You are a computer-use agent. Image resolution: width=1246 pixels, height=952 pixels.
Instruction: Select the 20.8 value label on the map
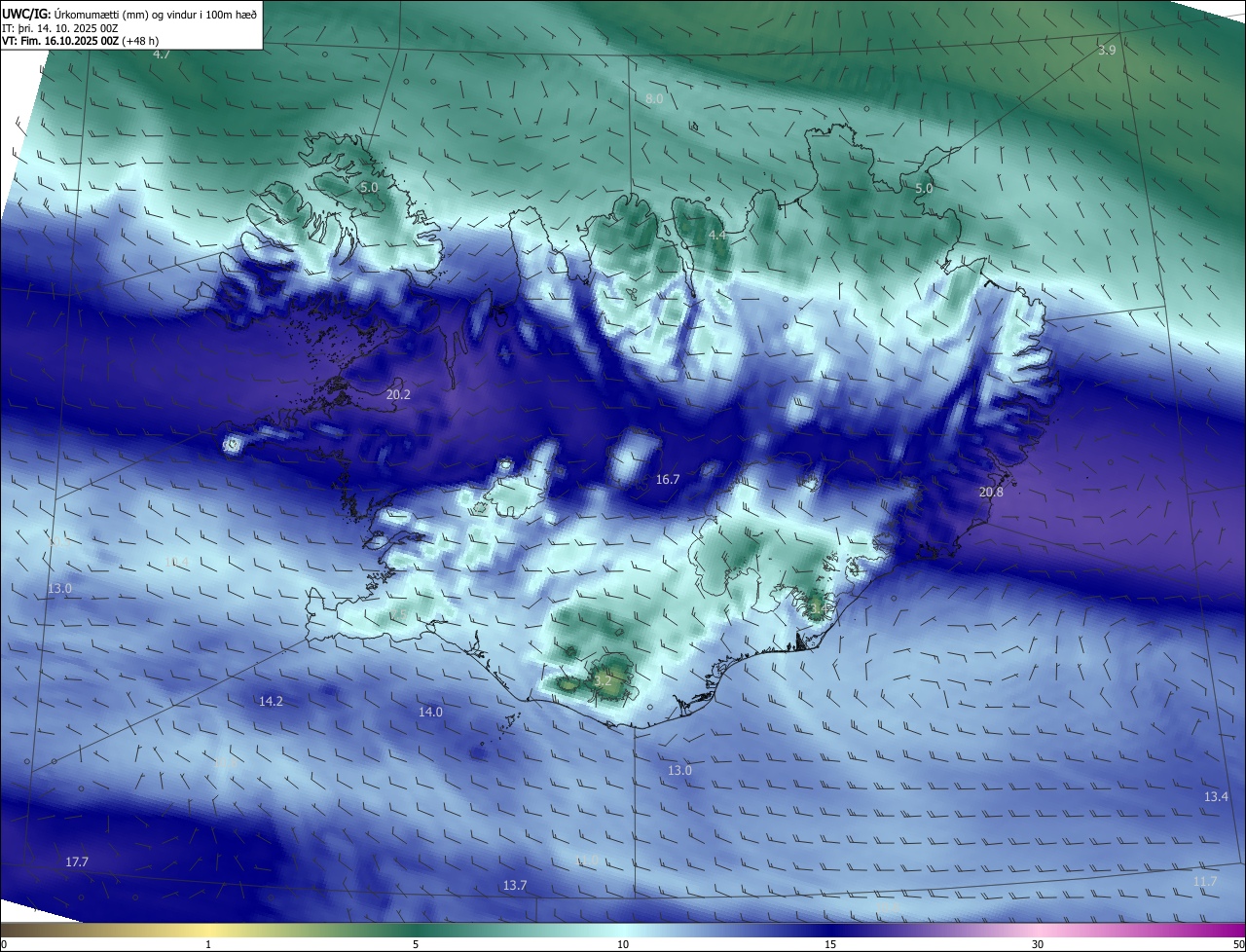tap(991, 493)
